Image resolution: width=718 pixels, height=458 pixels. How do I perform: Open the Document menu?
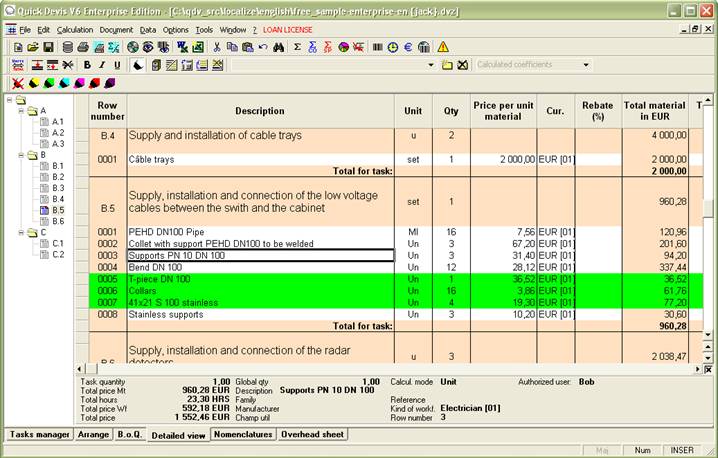pos(116,30)
